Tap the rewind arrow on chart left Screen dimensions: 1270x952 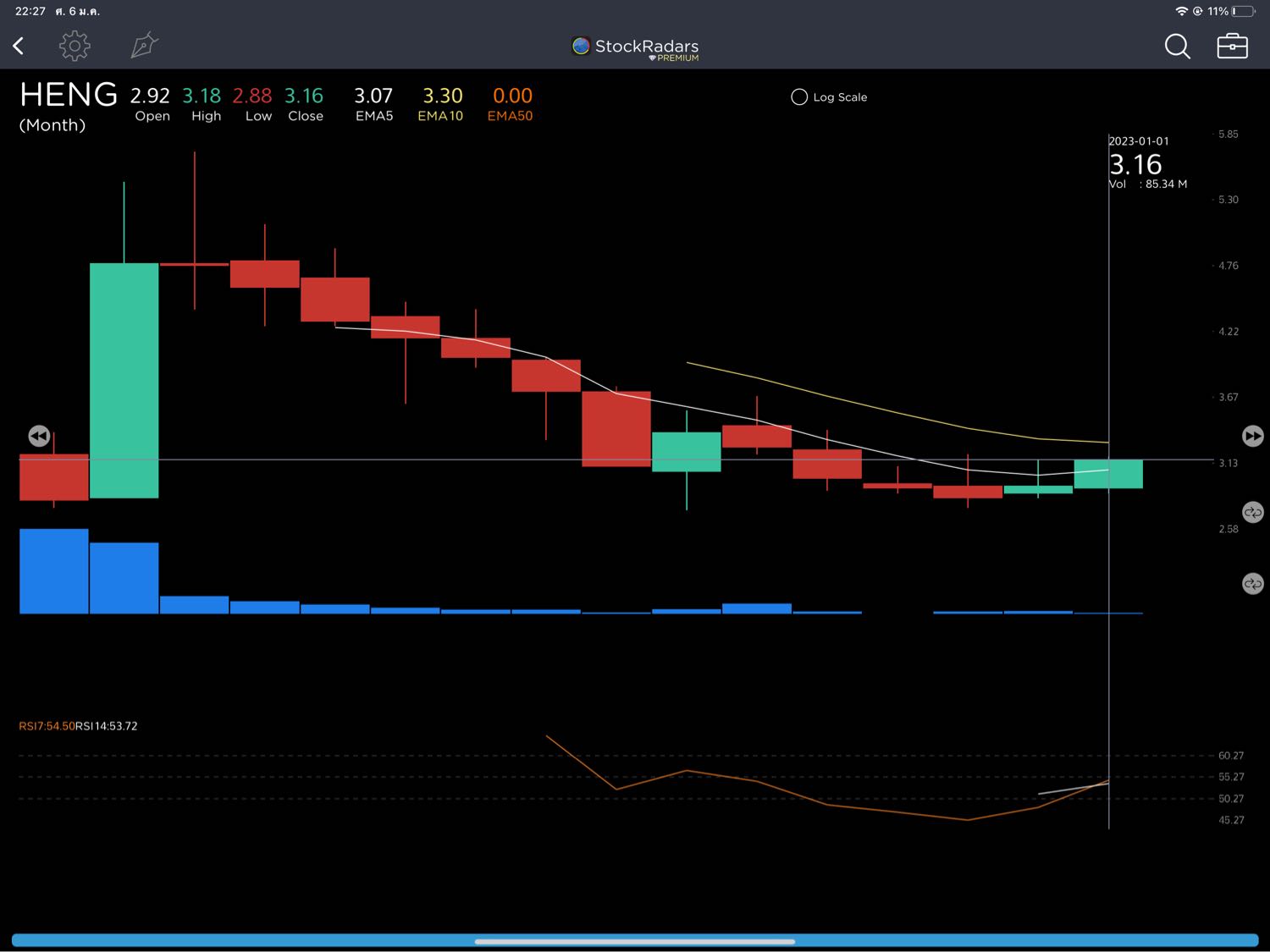tap(39, 436)
